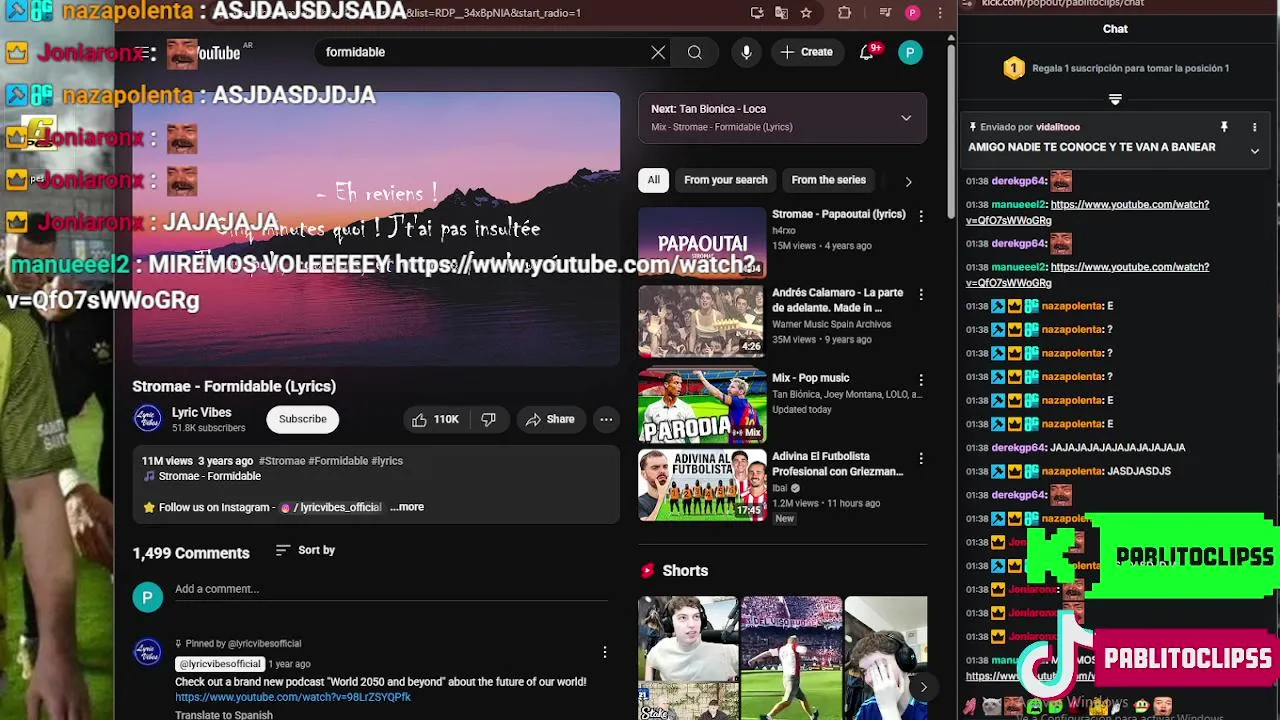Screen dimensions: 1280x720
Task: Open the Chrome three-dot menu
Action: pyautogui.click(x=939, y=13)
